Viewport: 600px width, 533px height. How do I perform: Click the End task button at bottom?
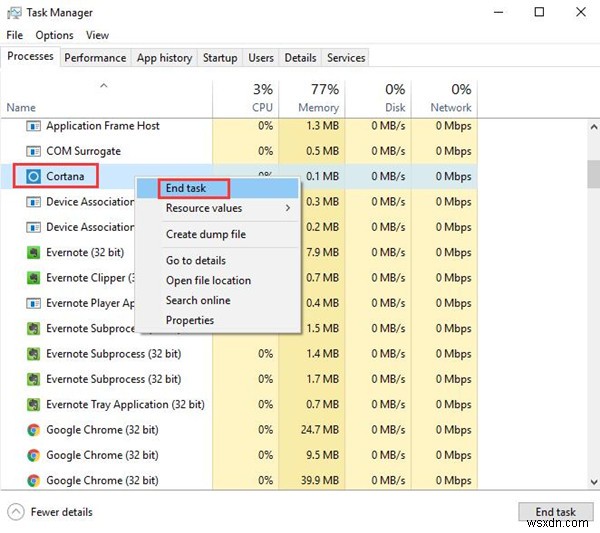(x=555, y=512)
